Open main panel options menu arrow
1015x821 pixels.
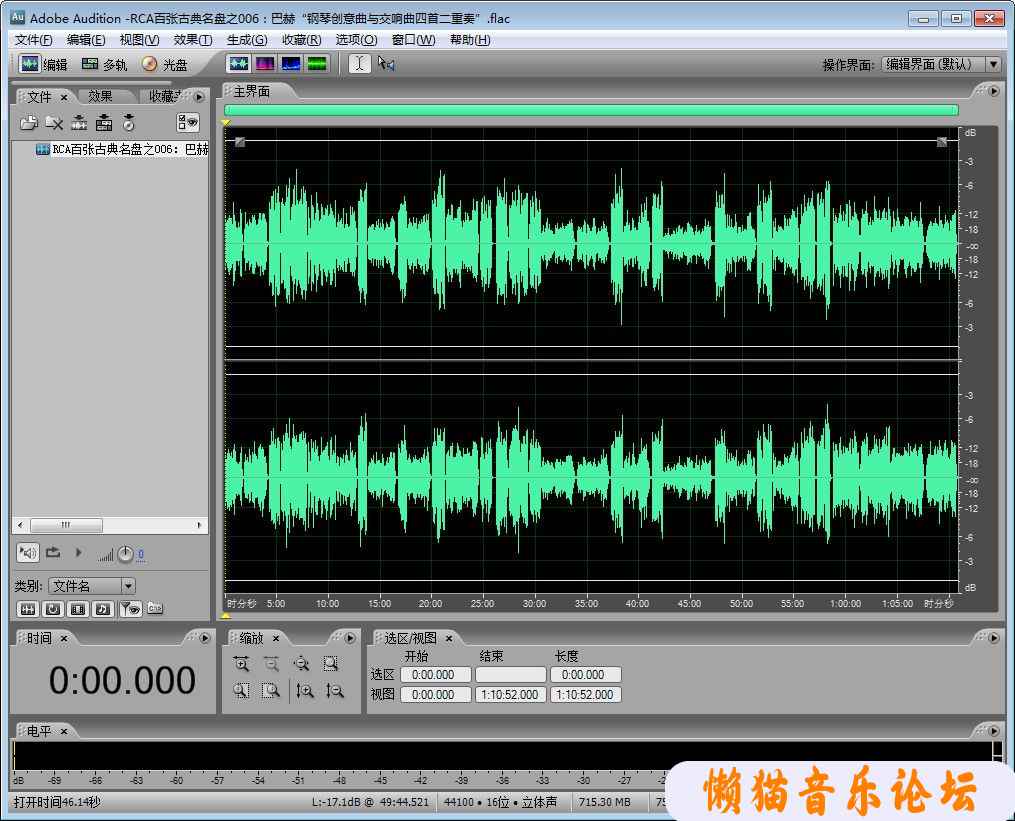point(994,91)
